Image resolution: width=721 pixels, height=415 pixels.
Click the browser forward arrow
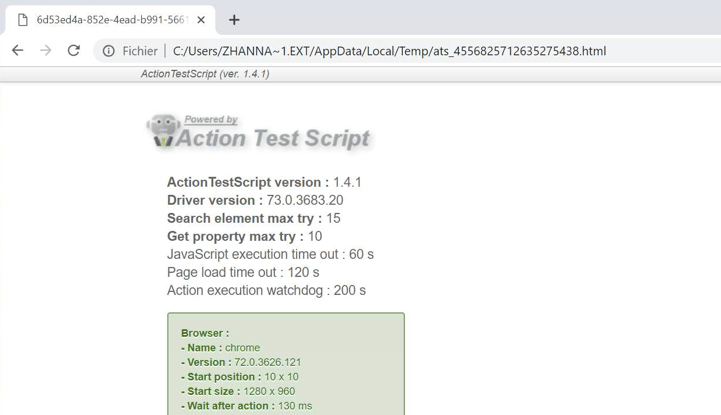click(46, 51)
